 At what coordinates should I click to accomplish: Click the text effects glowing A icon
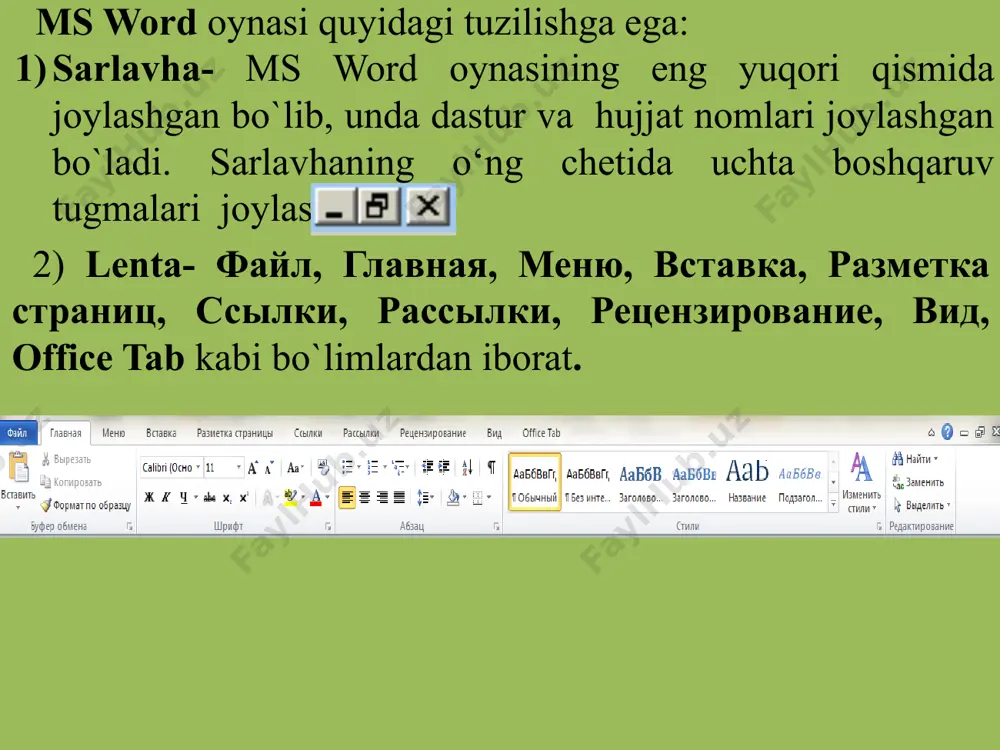tap(268, 497)
